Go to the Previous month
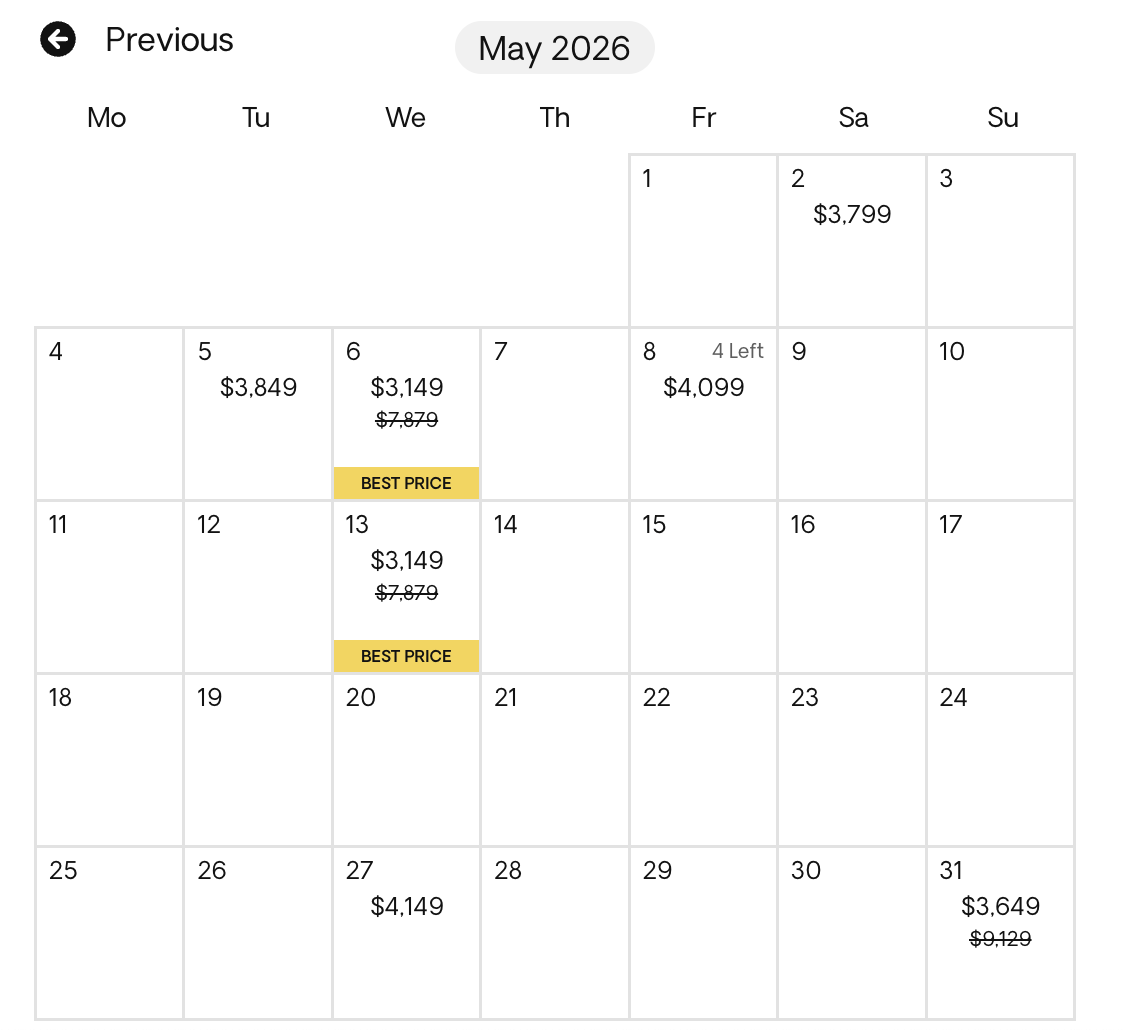The width and height of the screenshot is (1124, 1030). point(136,39)
